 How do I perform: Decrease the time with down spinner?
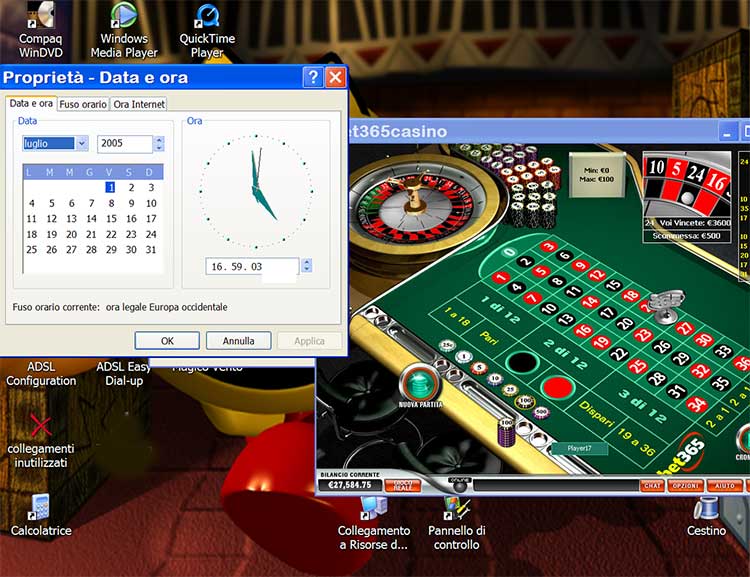307,269
